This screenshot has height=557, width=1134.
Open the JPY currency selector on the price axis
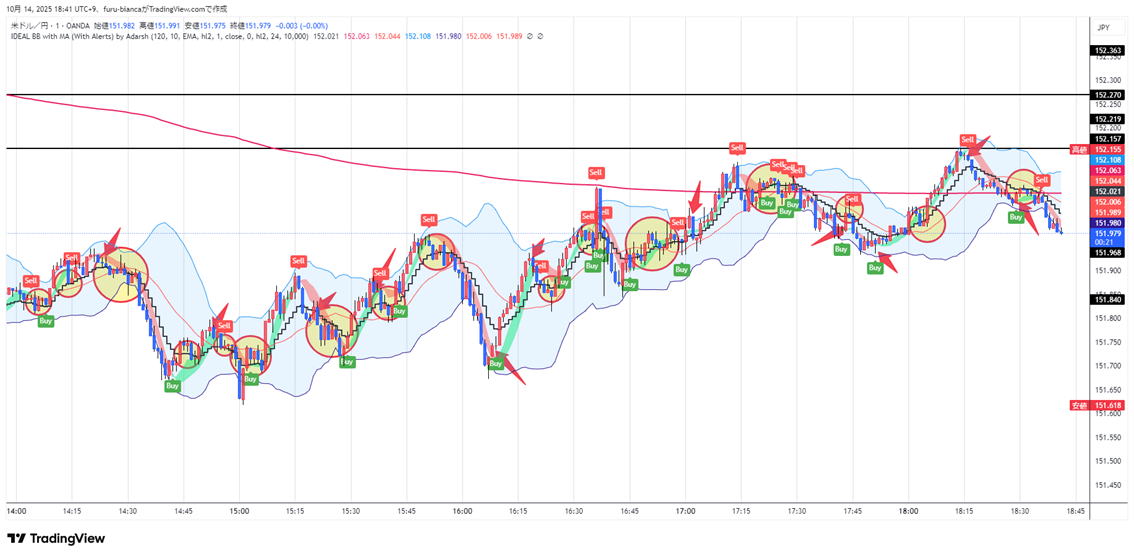(x=1103, y=28)
